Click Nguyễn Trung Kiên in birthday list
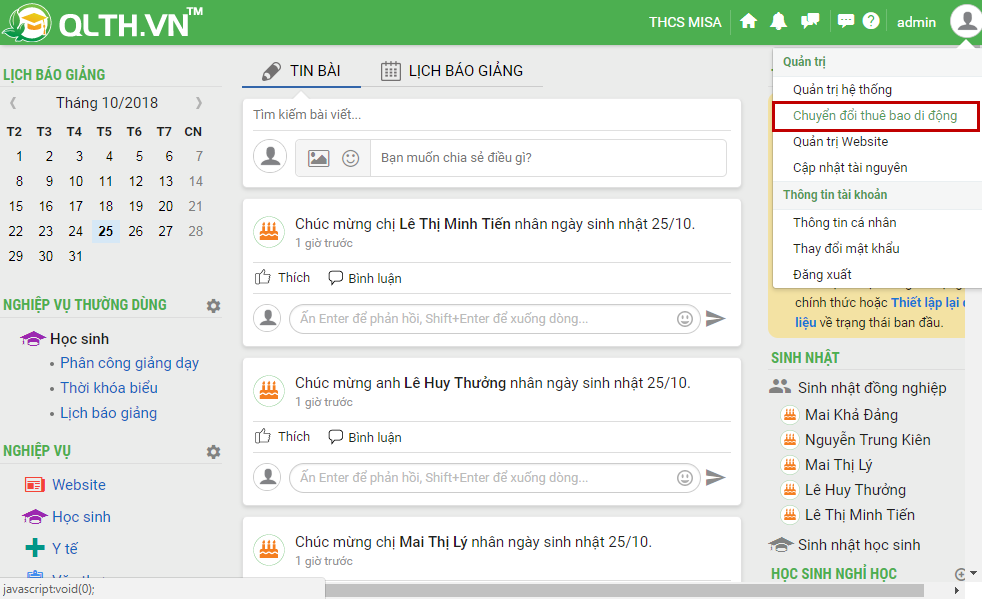This screenshot has width=982, height=599. [867, 440]
